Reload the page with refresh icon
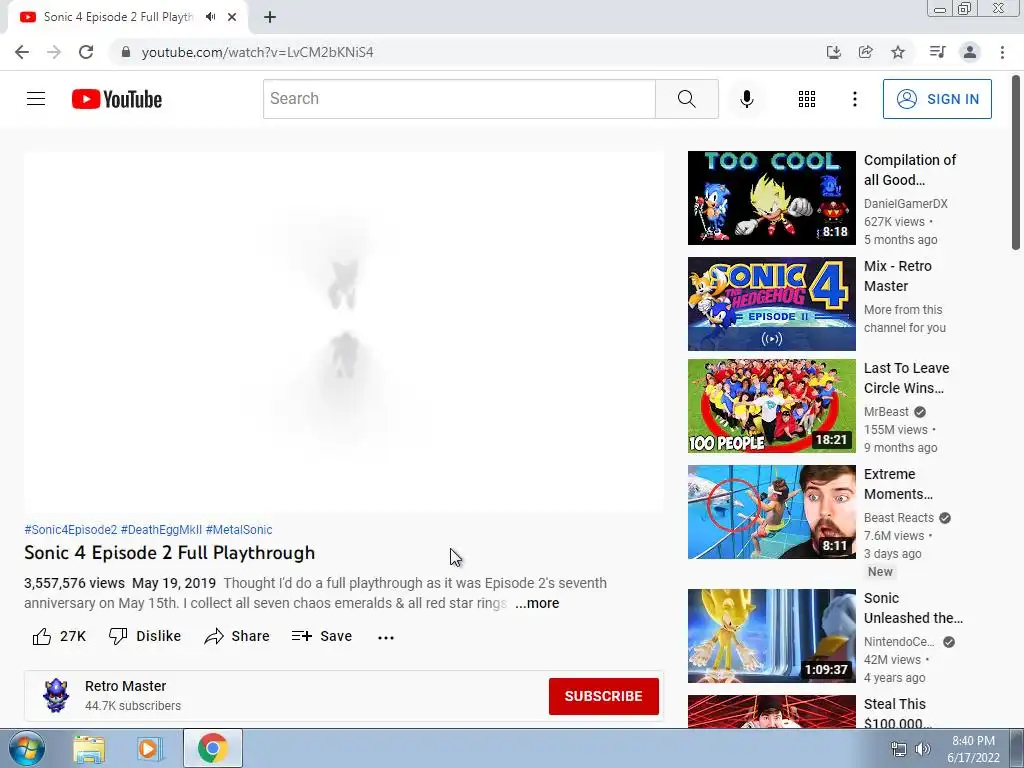The height and width of the screenshot is (768, 1024). click(x=86, y=52)
